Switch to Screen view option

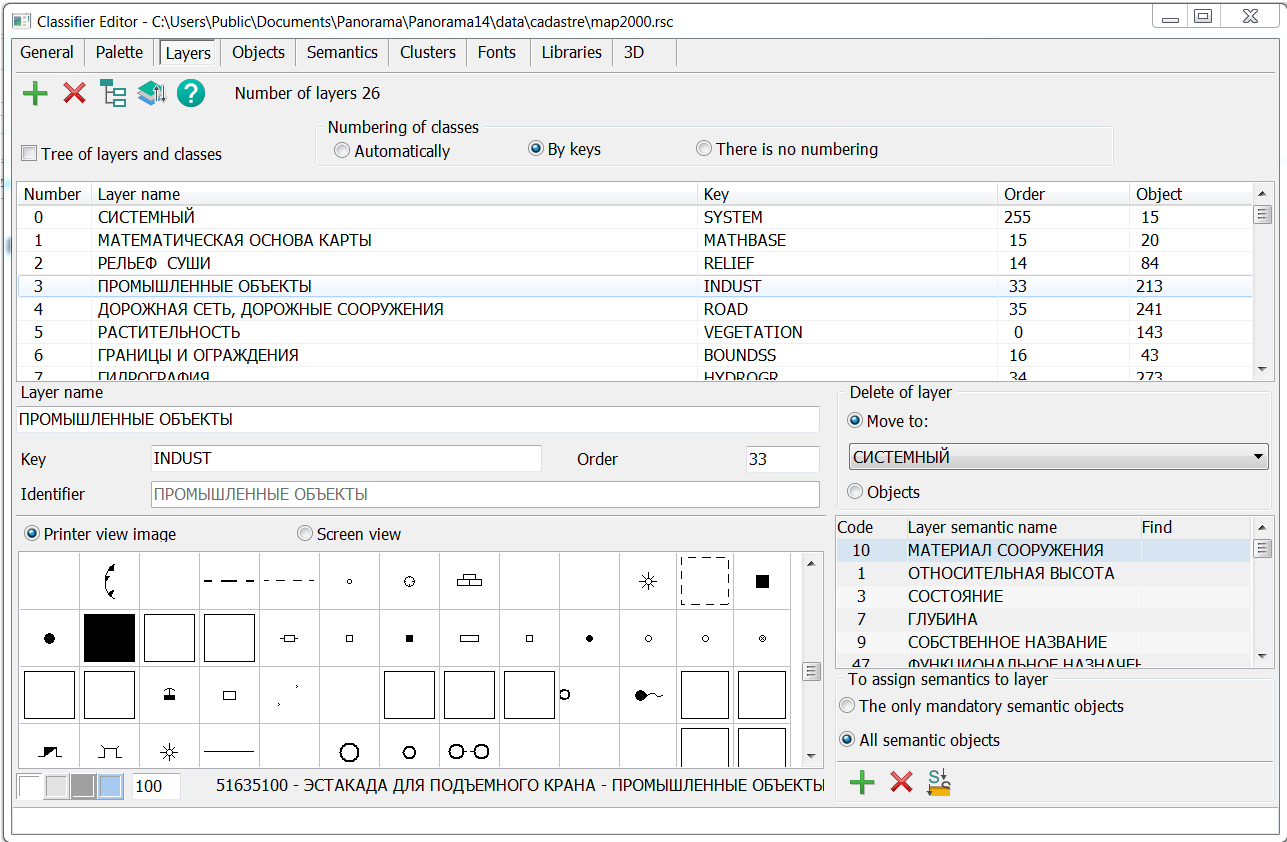pos(305,534)
